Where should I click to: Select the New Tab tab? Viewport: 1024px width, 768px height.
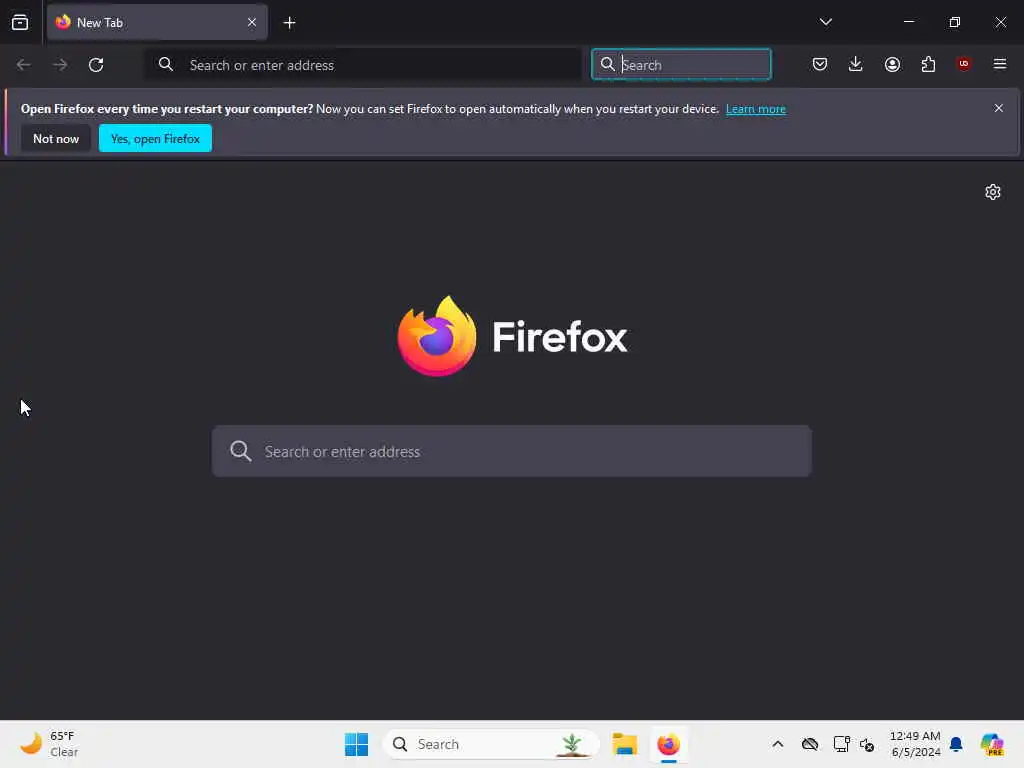157,22
